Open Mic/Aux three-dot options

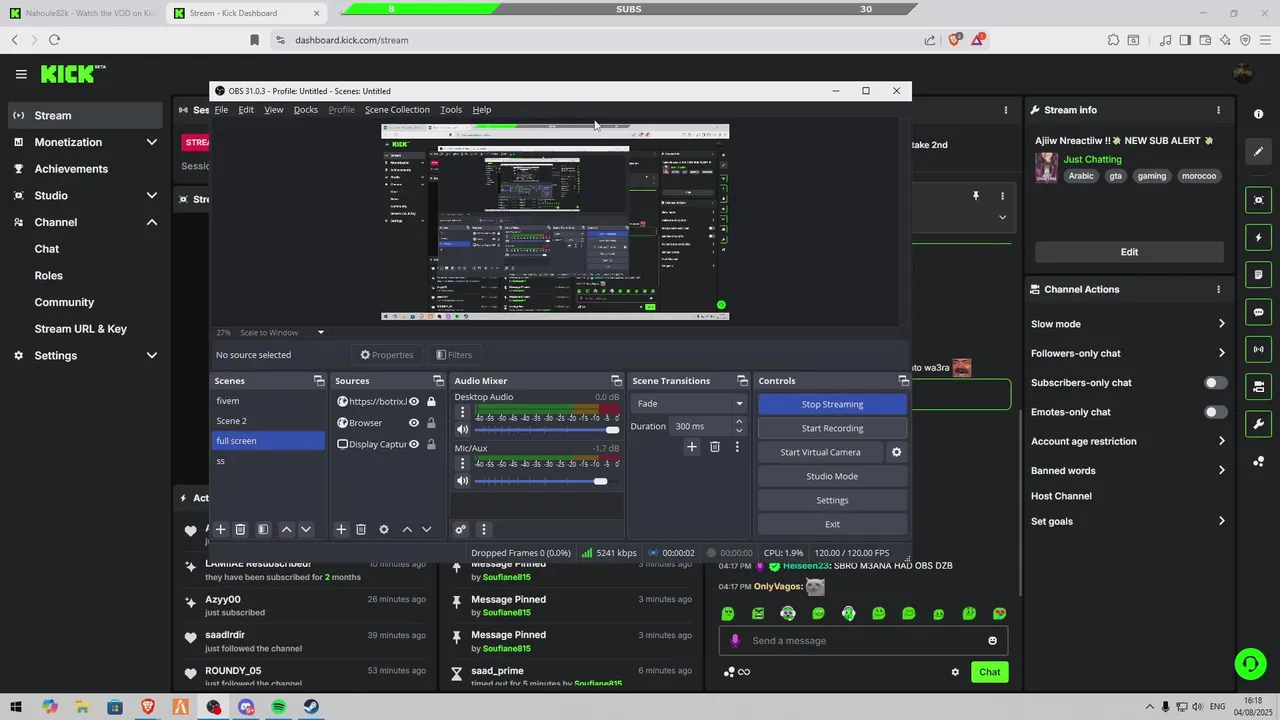[x=462, y=463]
